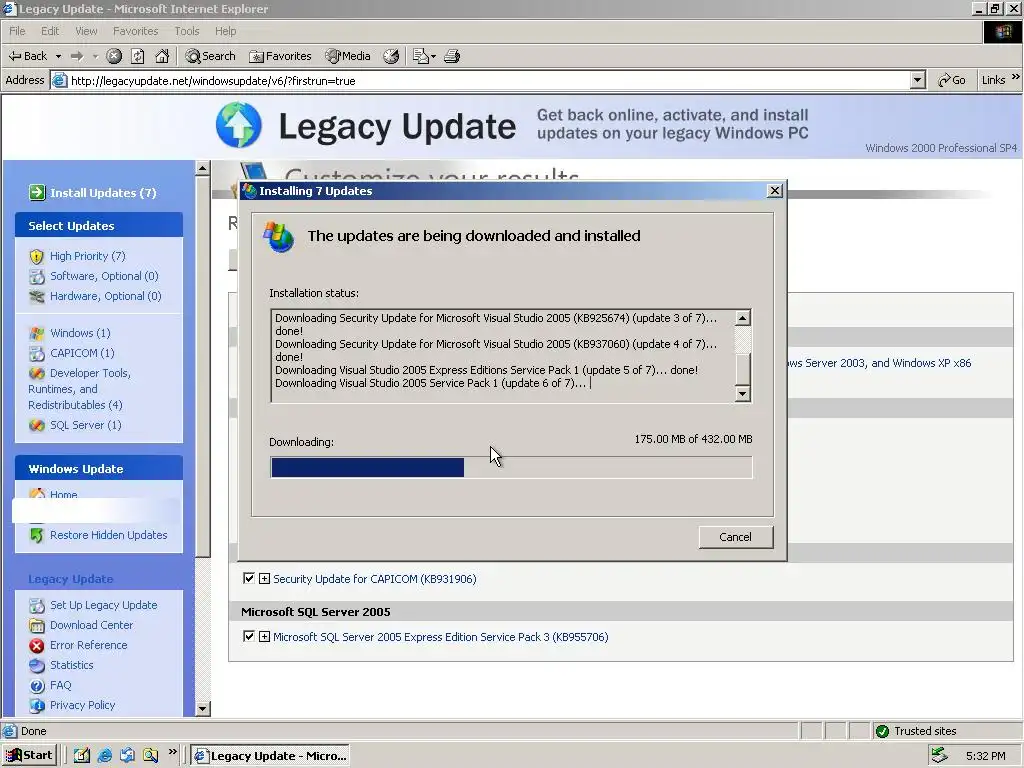This screenshot has height=768, width=1024.
Task: Click the Stop toolbar icon
Action: [x=114, y=56]
